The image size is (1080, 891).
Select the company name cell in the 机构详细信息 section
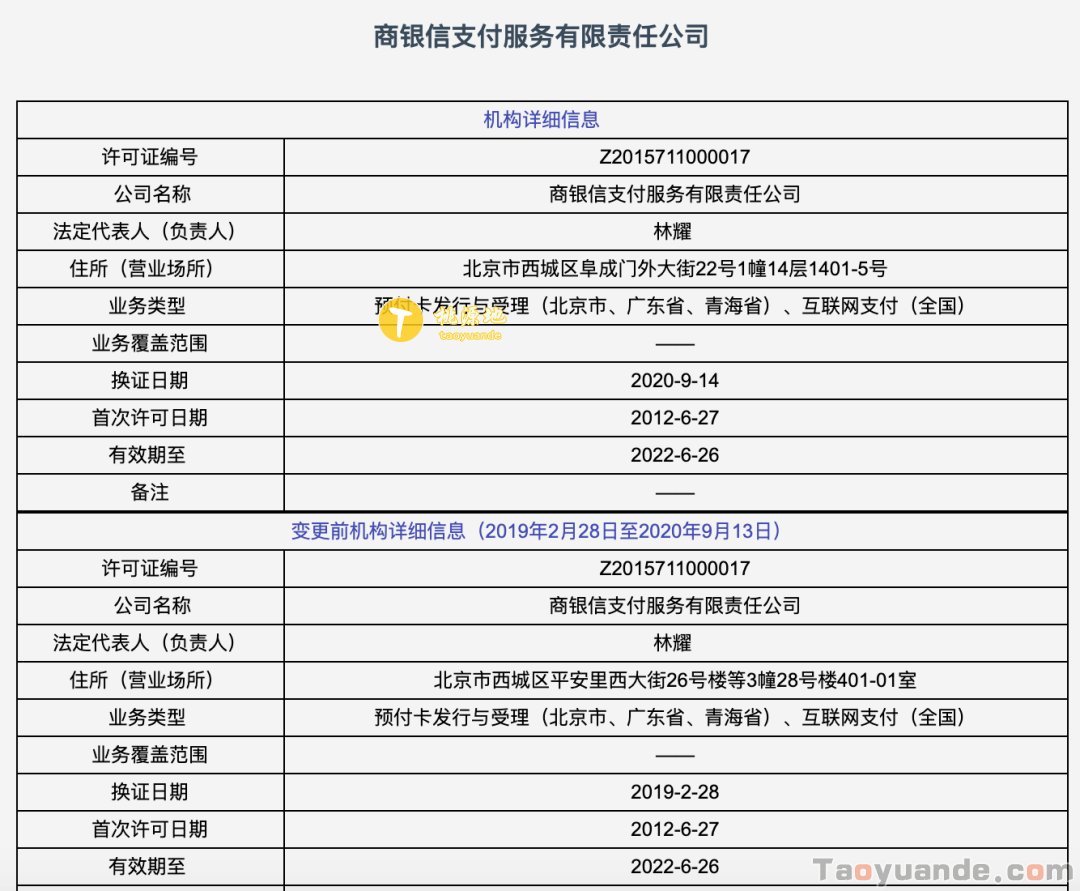674,194
